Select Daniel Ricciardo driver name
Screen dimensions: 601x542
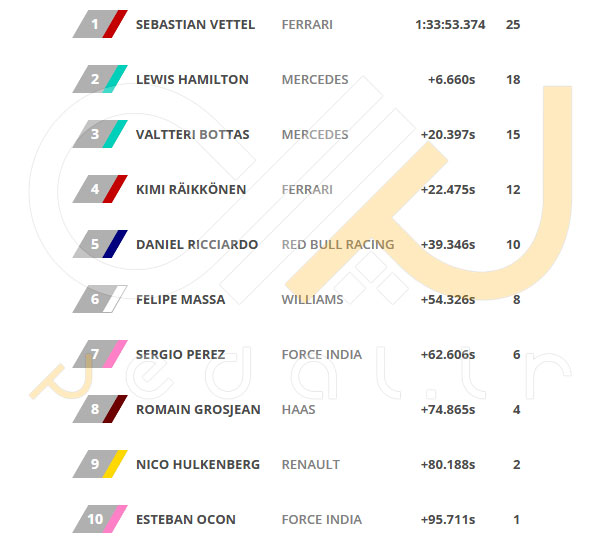pyautogui.click(x=197, y=245)
